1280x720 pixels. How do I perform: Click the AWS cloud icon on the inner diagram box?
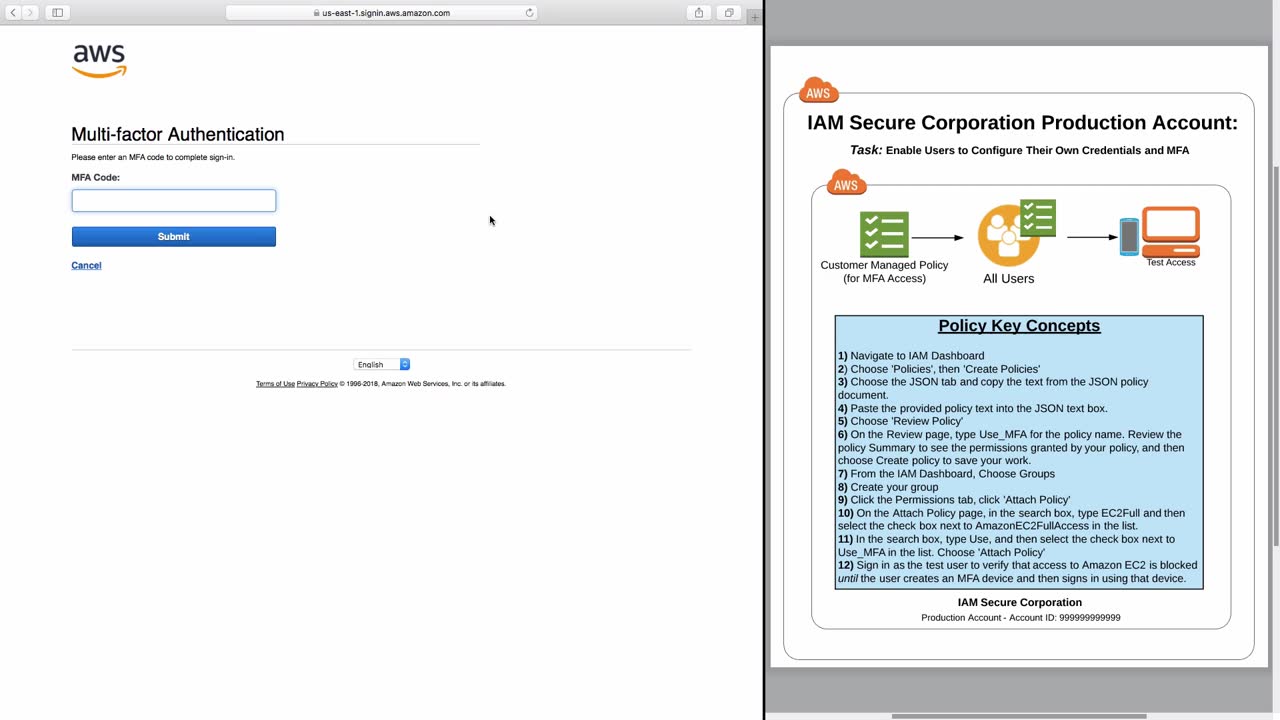(x=846, y=183)
